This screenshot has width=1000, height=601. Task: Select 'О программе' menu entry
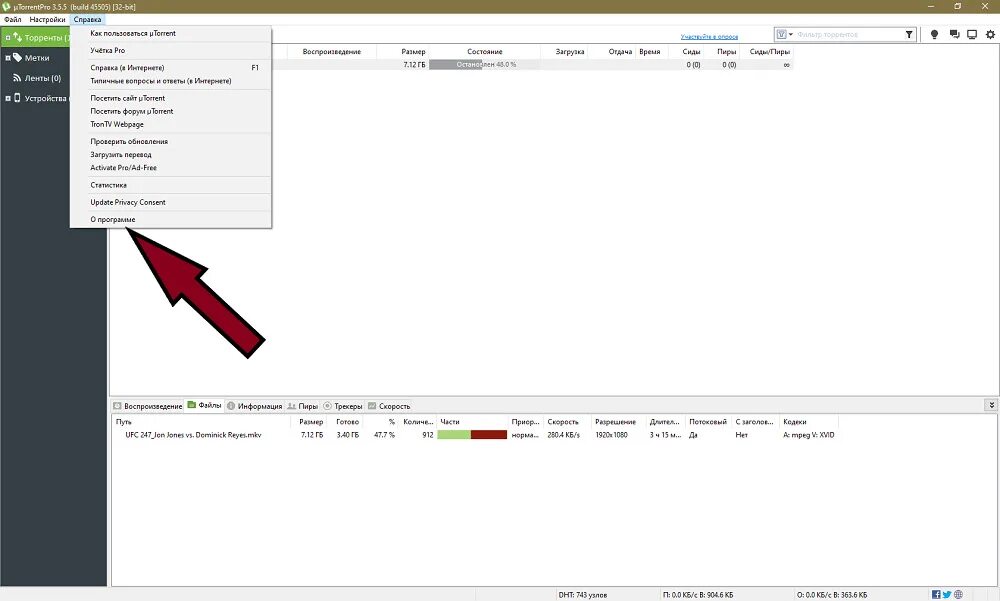tap(170, 219)
